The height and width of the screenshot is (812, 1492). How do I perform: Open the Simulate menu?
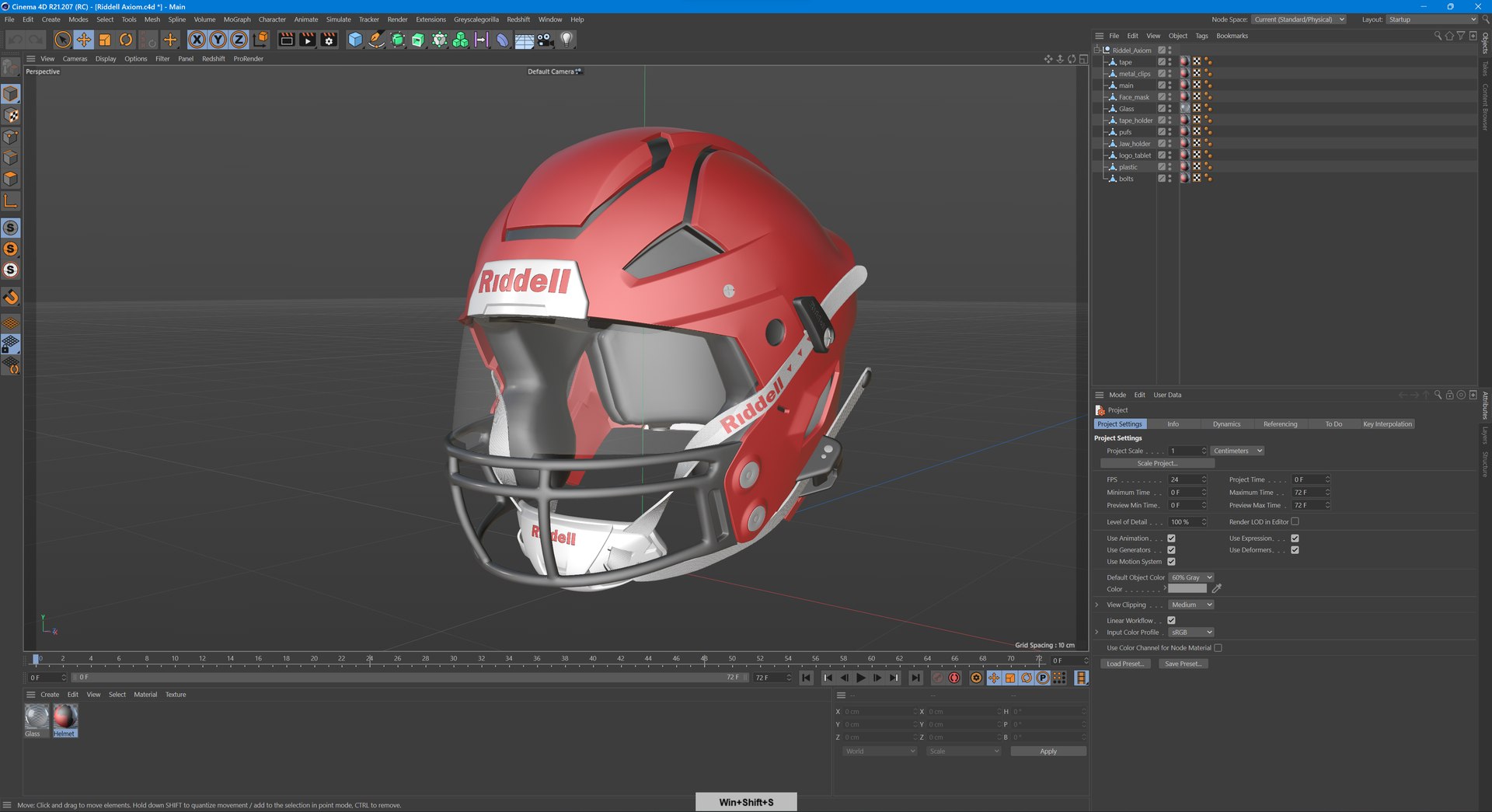(338, 19)
